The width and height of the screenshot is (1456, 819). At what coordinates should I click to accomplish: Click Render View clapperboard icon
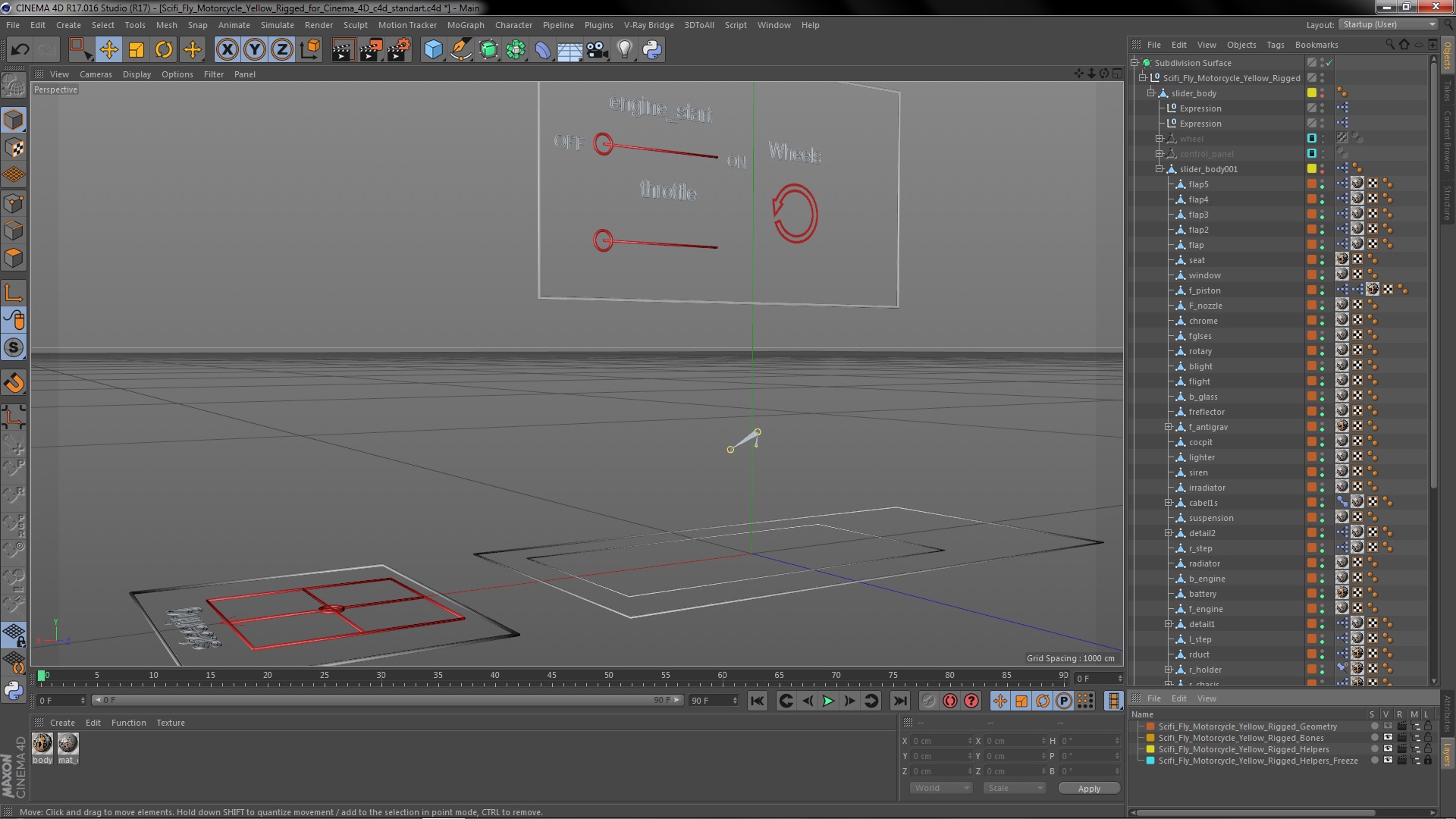click(x=343, y=50)
